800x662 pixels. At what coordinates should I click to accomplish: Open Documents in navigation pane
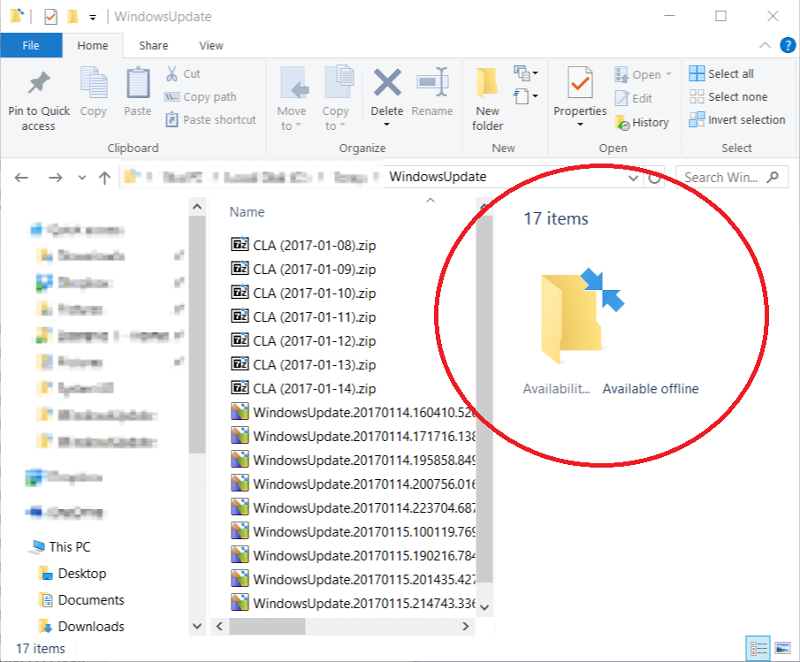pyautogui.click(x=82, y=600)
